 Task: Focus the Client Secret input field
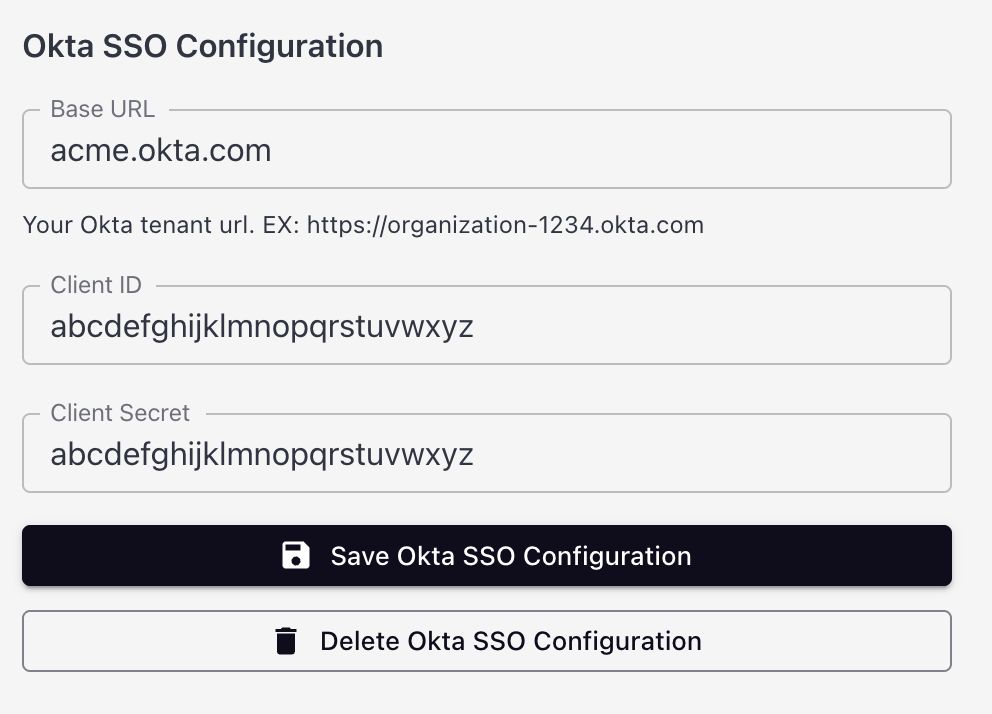(486, 453)
